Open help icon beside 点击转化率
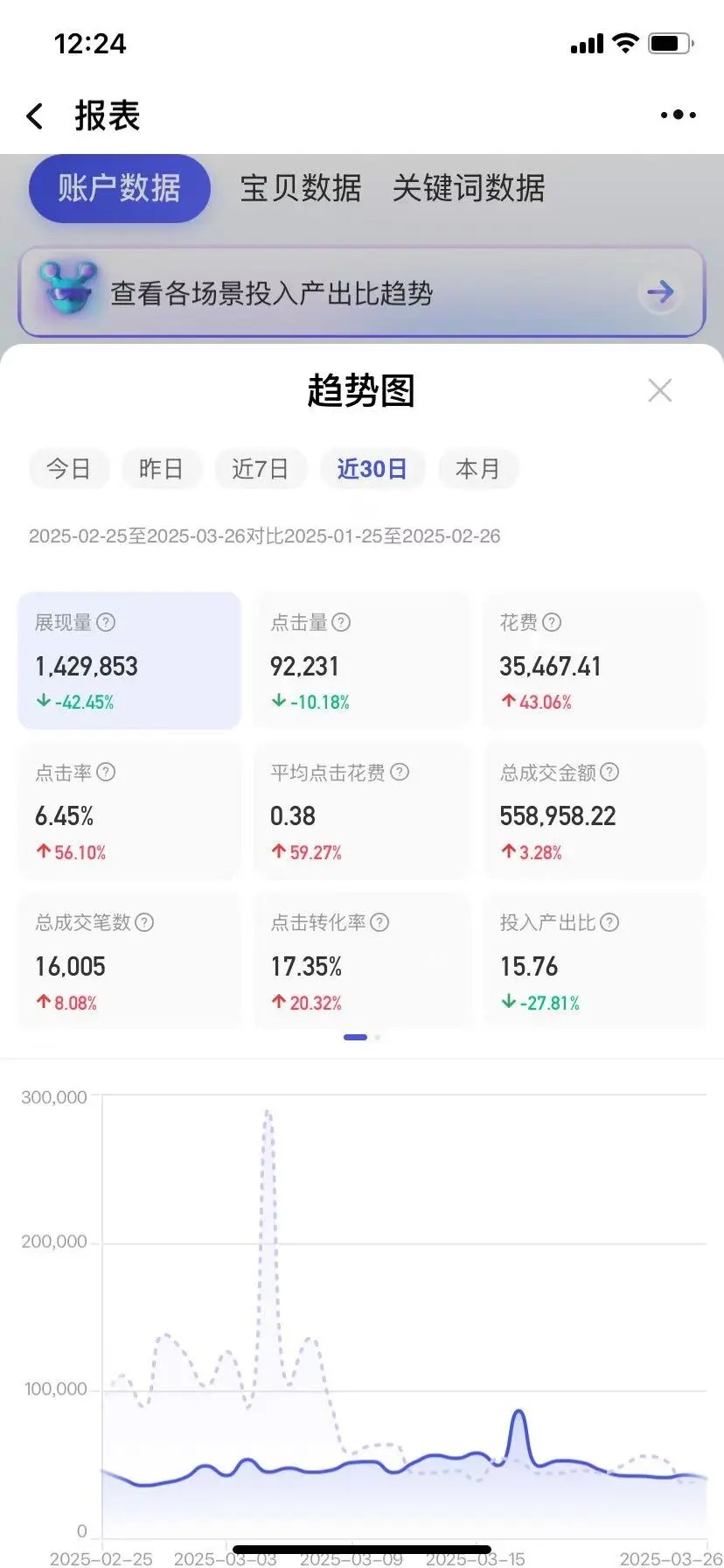This screenshot has width=724, height=1568. pos(379,922)
